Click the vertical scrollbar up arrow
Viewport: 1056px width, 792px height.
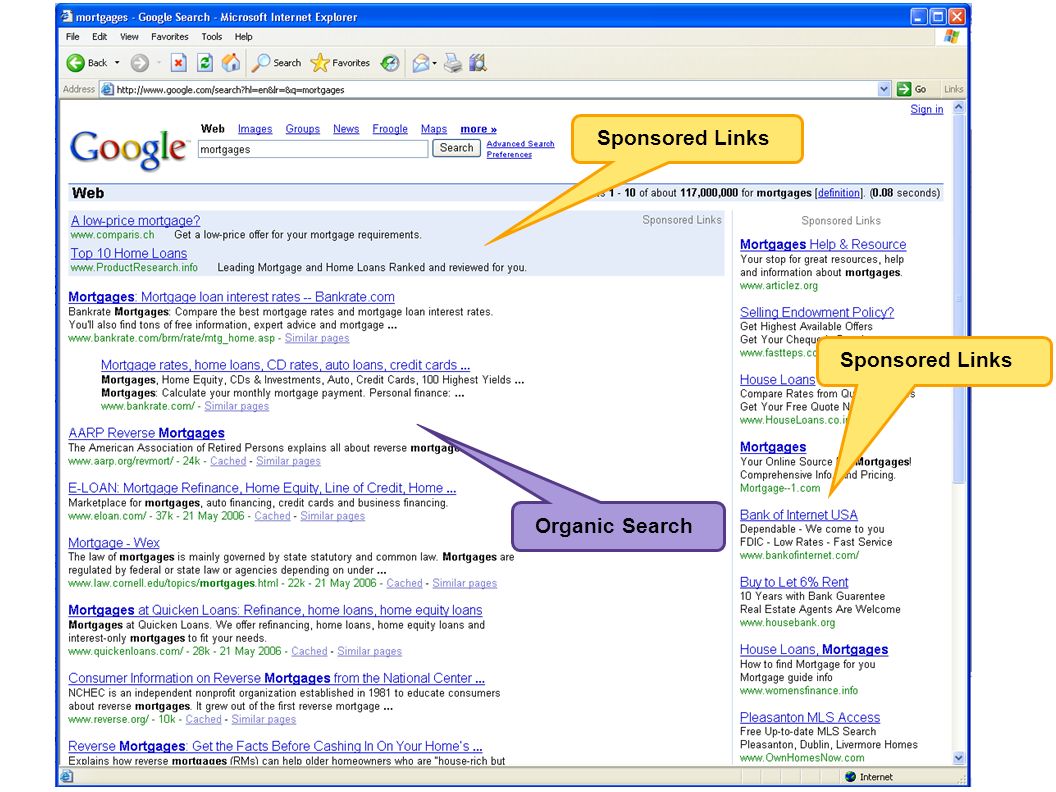coord(958,108)
